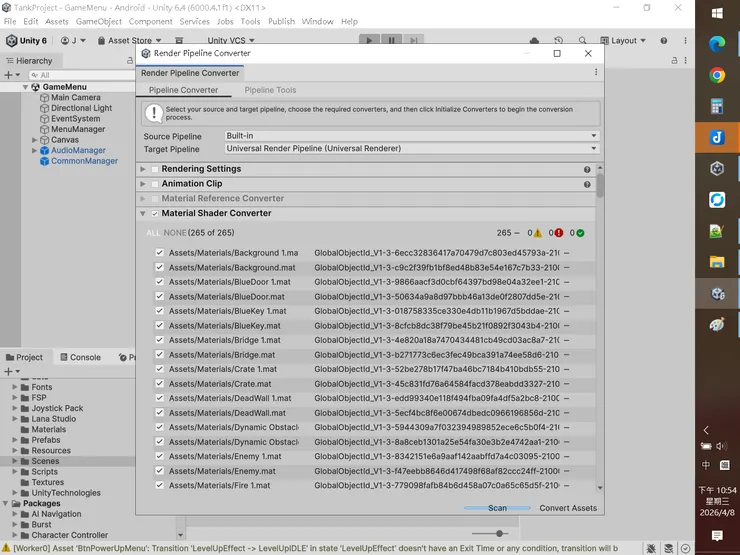Open Unity Hub from the taskbar
Screen dimensions: 740x555
pyautogui.click(x=717, y=168)
